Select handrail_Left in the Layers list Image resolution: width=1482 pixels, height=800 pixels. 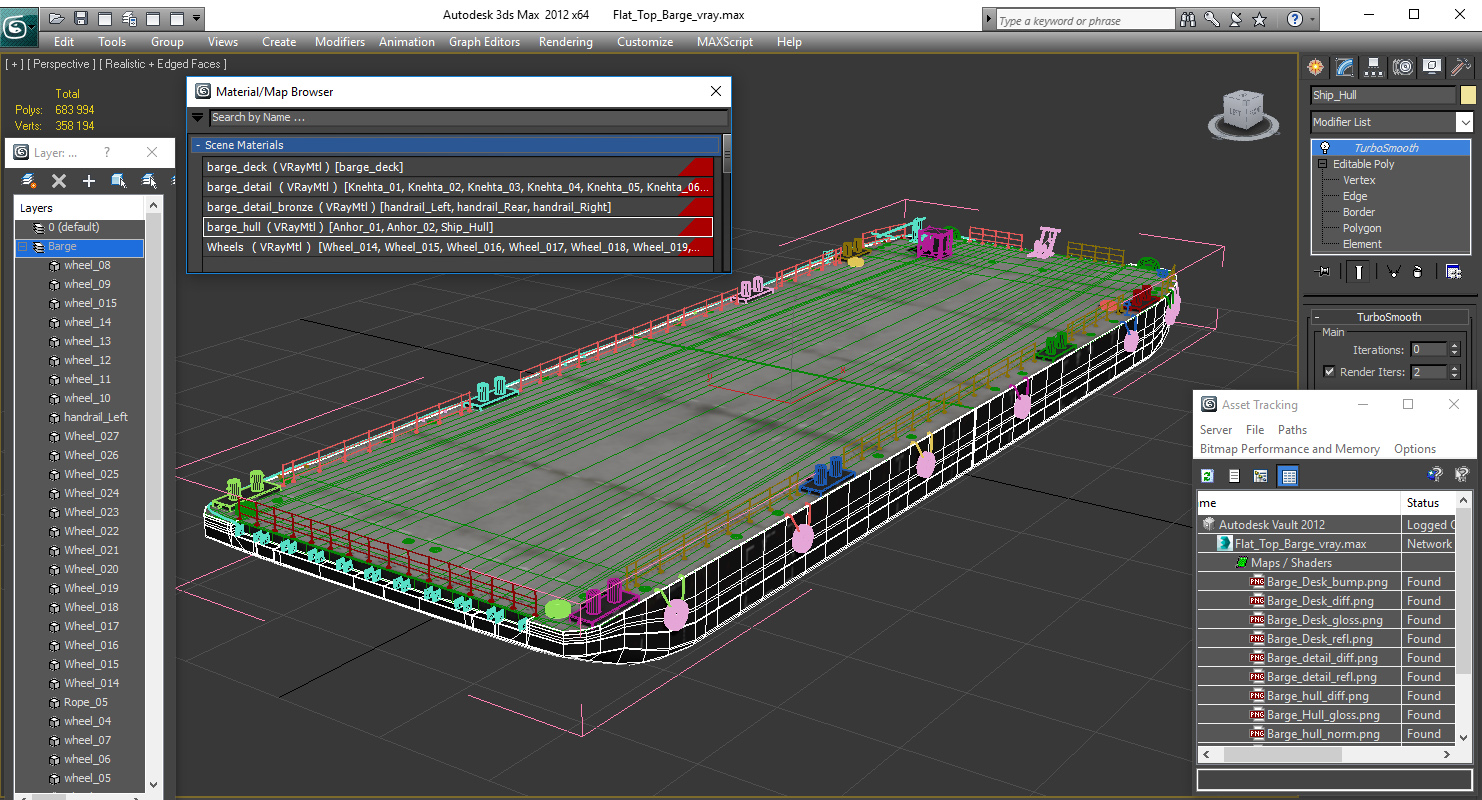(95, 417)
